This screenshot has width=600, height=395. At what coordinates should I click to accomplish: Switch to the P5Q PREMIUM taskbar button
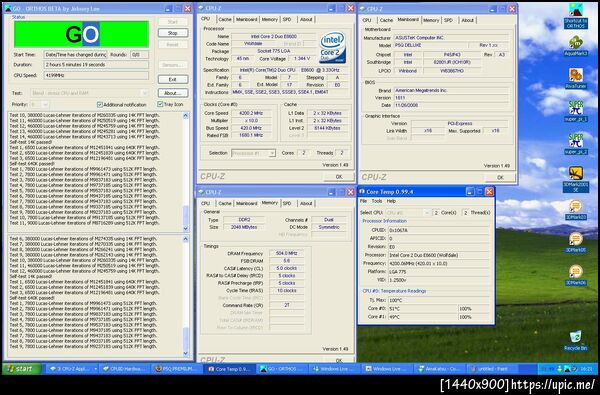(177, 369)
